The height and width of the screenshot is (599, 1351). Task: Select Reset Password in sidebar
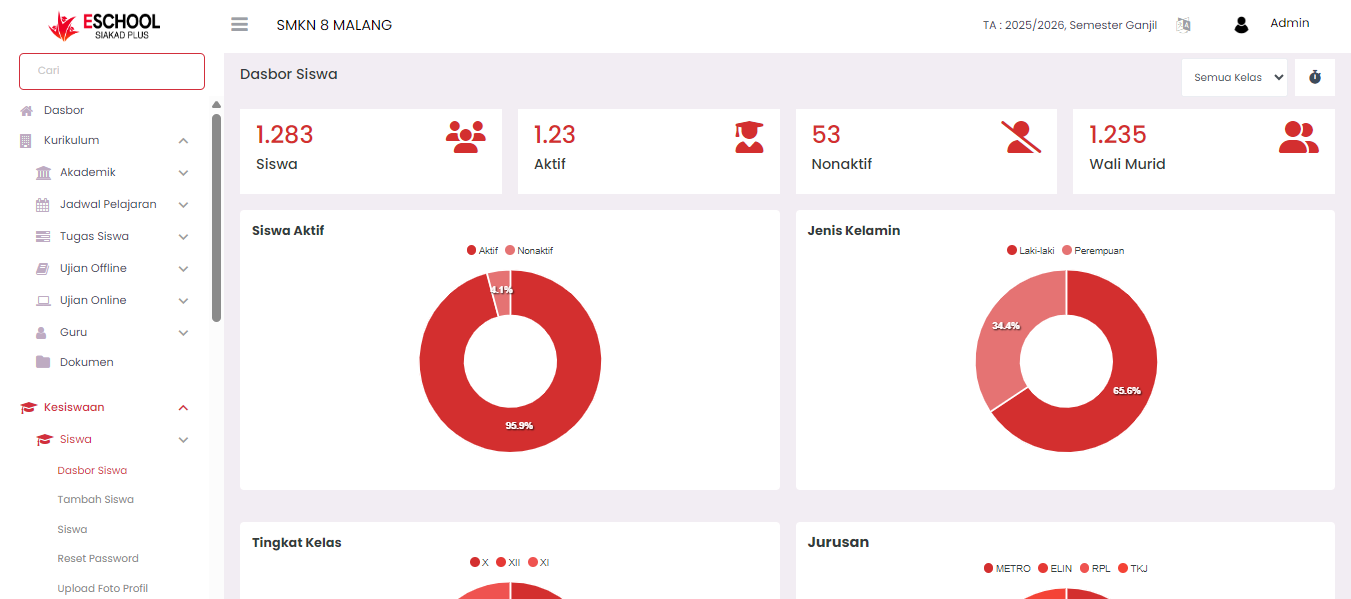pos(98,558)
